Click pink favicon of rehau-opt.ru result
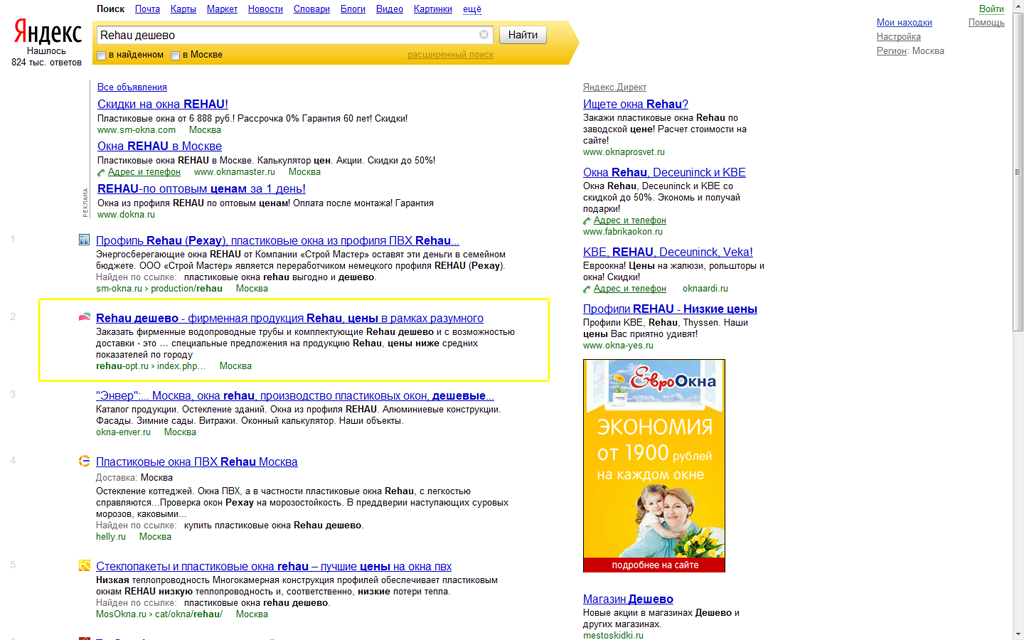Screen dimensions: 1024x640 click(x=84, y=317)
